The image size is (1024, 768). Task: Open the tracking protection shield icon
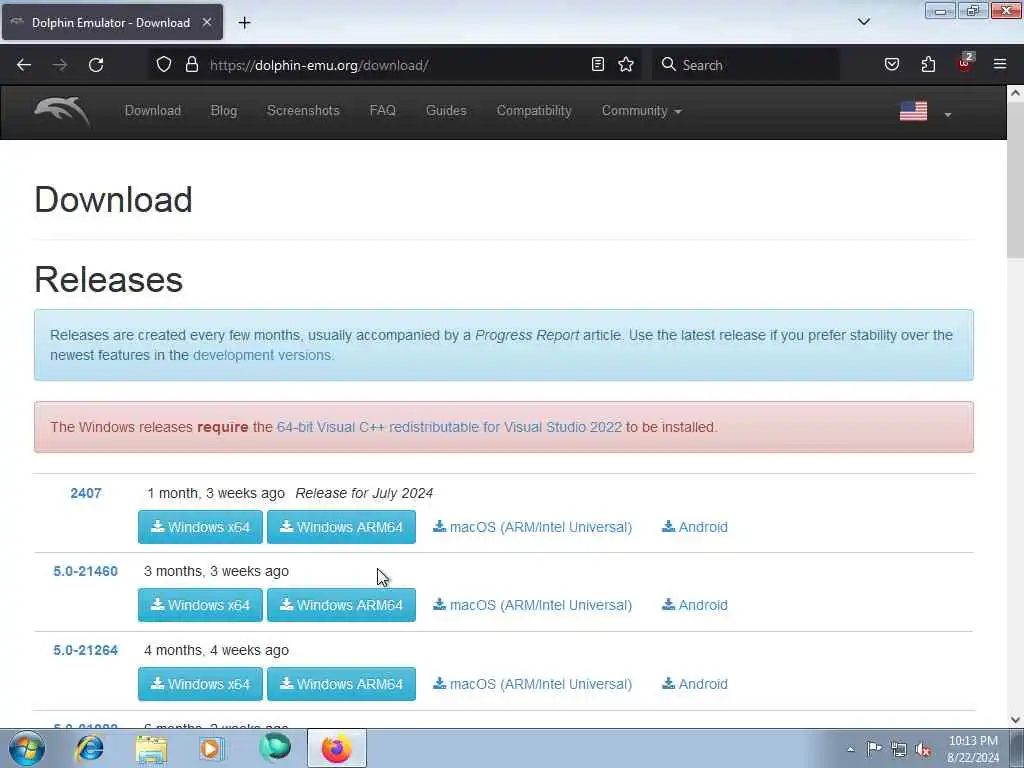(x=164, y=64)
